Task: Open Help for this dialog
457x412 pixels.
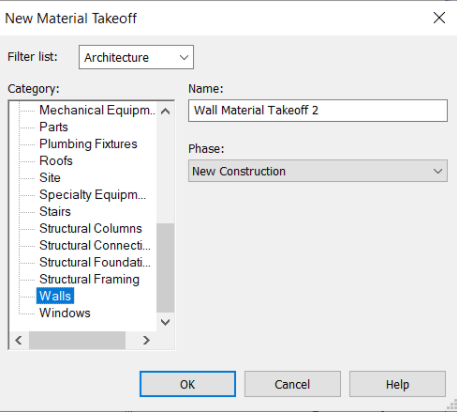Action: coord(397,384)
